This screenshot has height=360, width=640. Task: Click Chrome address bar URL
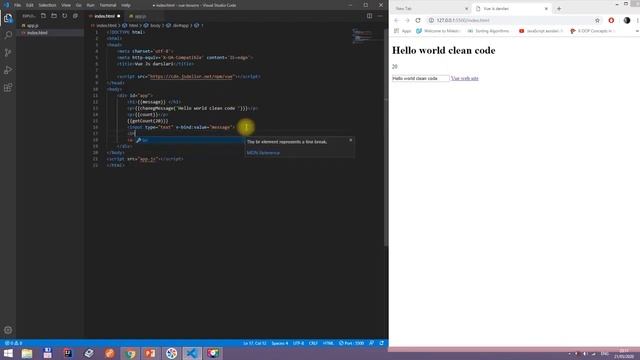[x=463, y=20]
